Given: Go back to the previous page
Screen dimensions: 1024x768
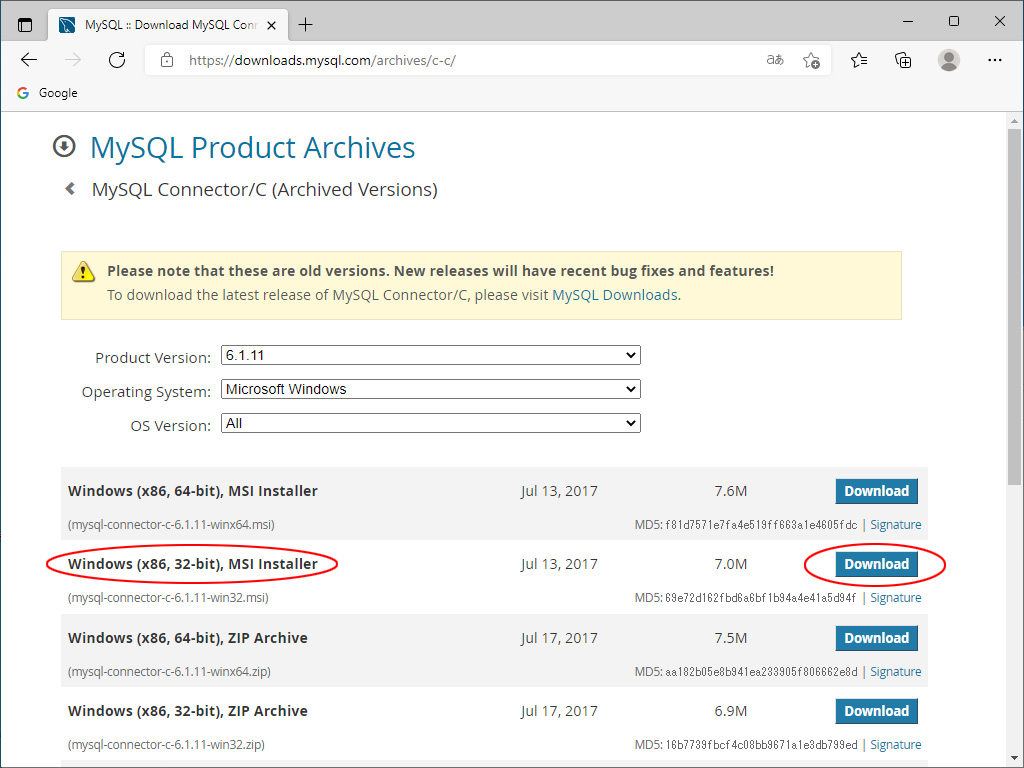Looking at the screenshot, I should pos(29,60).
